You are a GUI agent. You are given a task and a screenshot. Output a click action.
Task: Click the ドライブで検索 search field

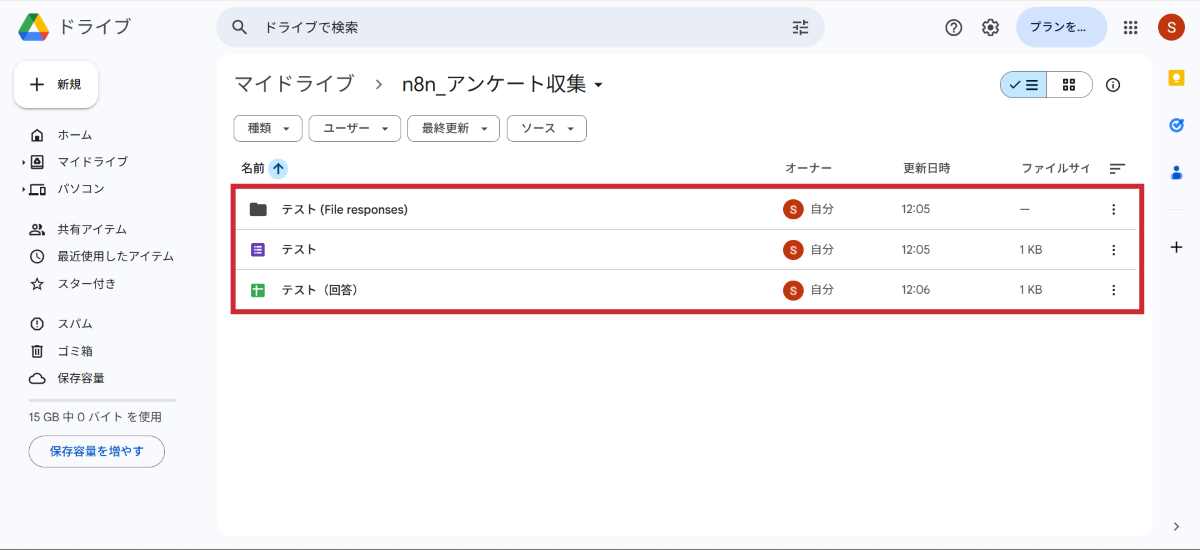click(500, 28)
